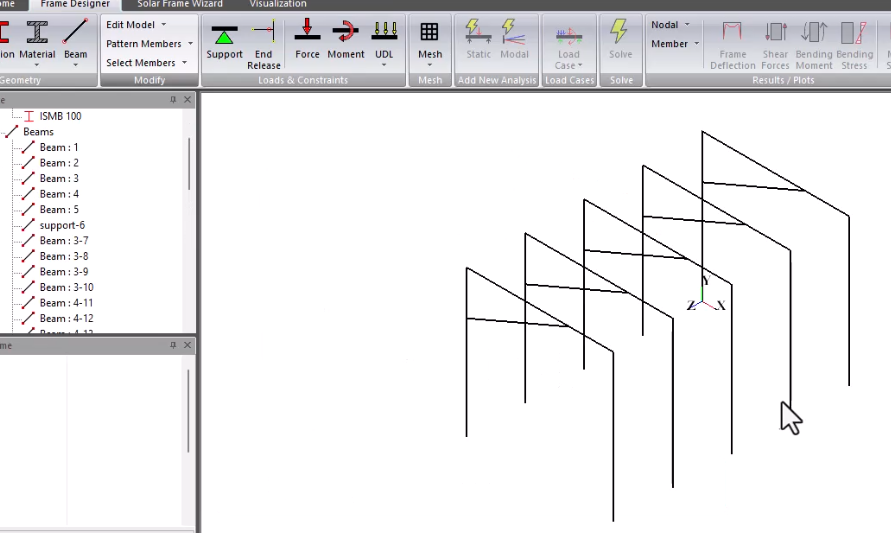Run the Solve command
The width and height of the screenshot is (891, 533).
(621, 39)
